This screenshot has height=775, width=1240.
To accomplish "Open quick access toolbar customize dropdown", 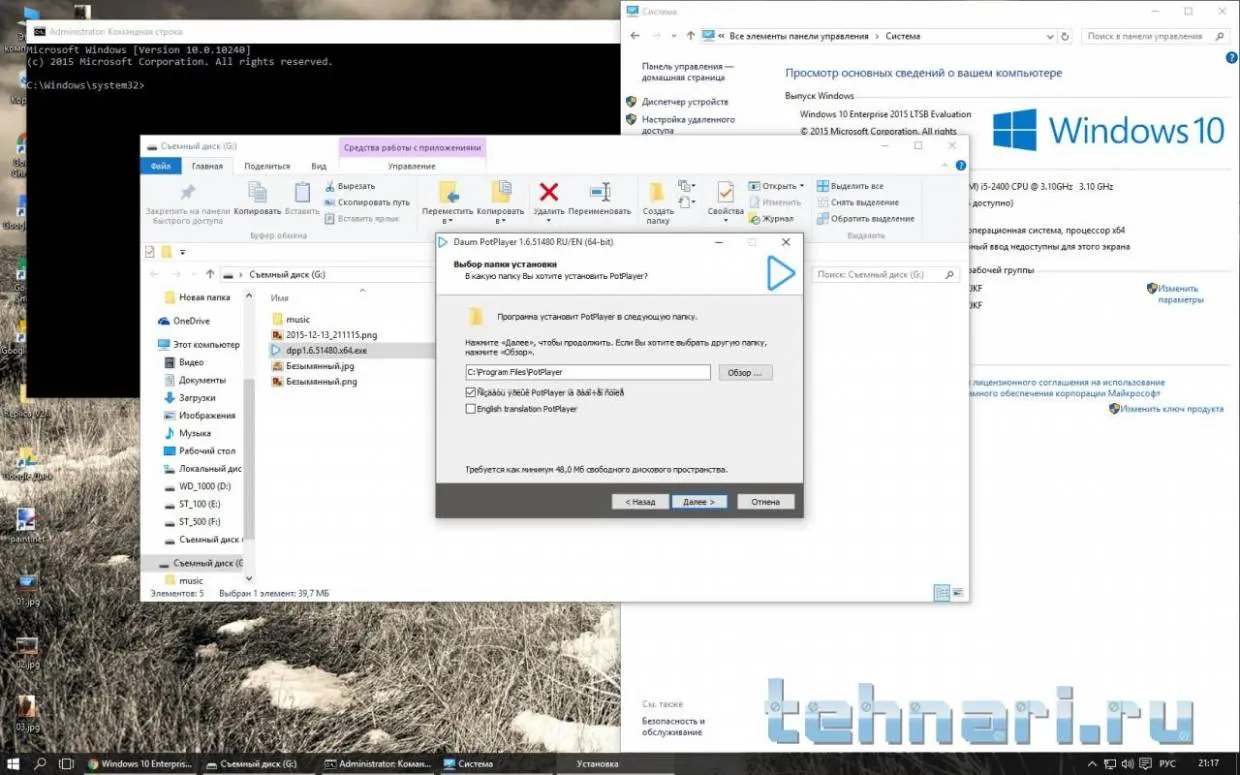I will [183, 252].
